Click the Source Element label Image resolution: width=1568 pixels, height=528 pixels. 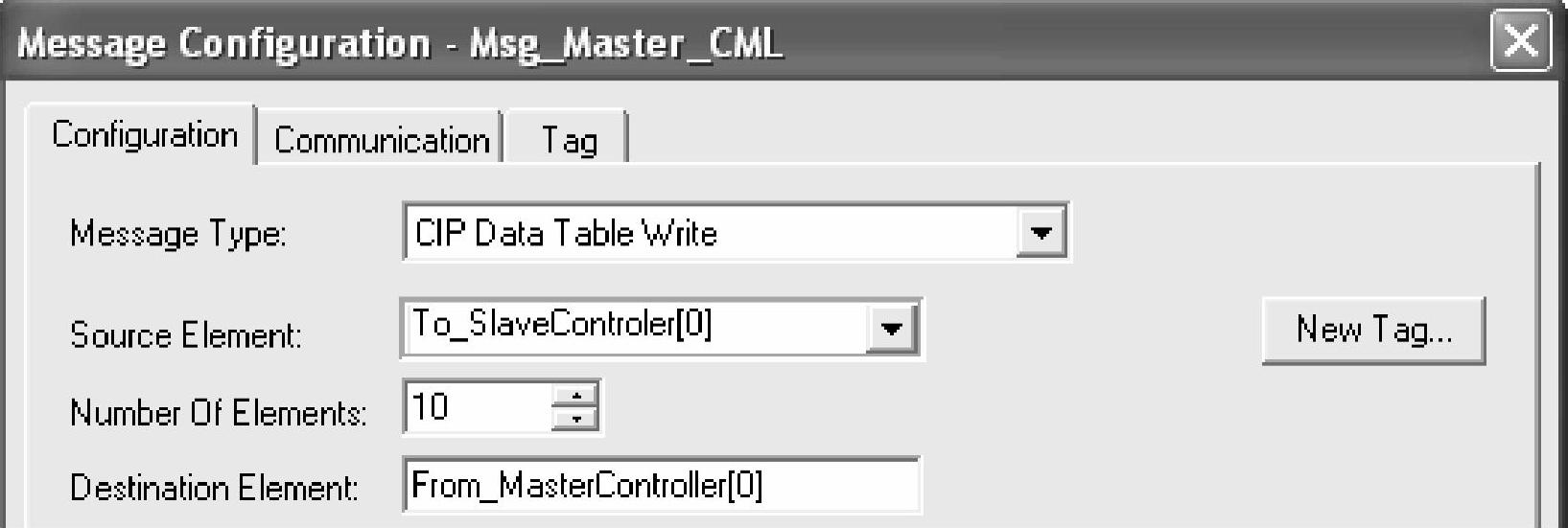186,334
